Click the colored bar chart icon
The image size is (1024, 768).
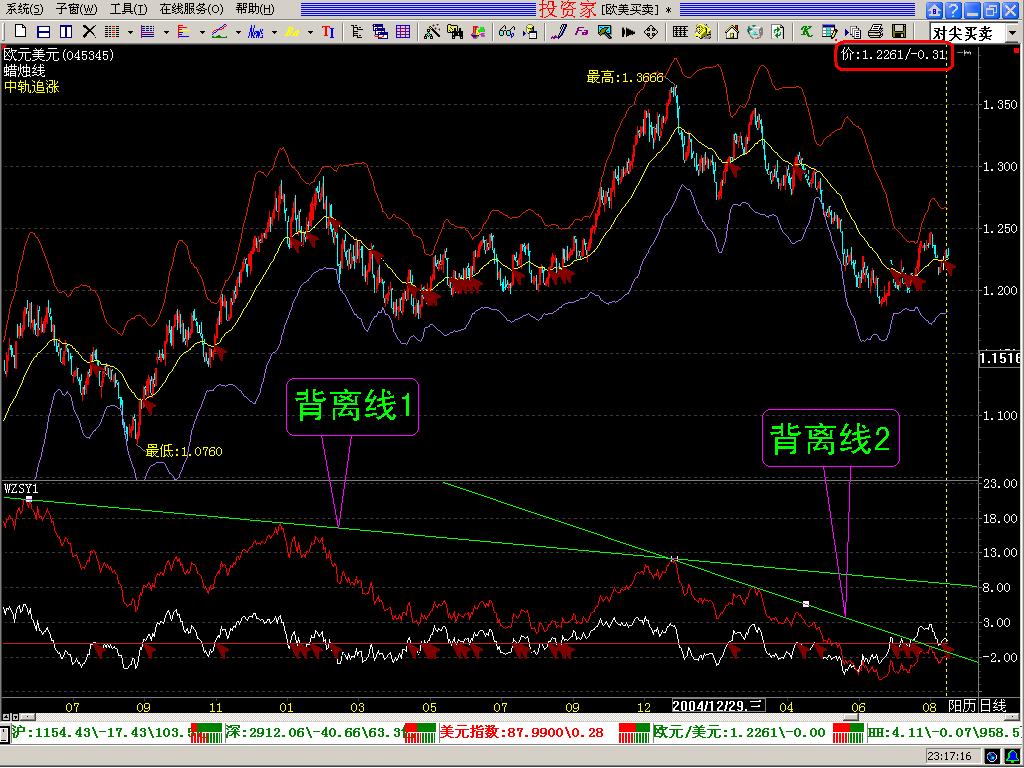coord(184,31)
